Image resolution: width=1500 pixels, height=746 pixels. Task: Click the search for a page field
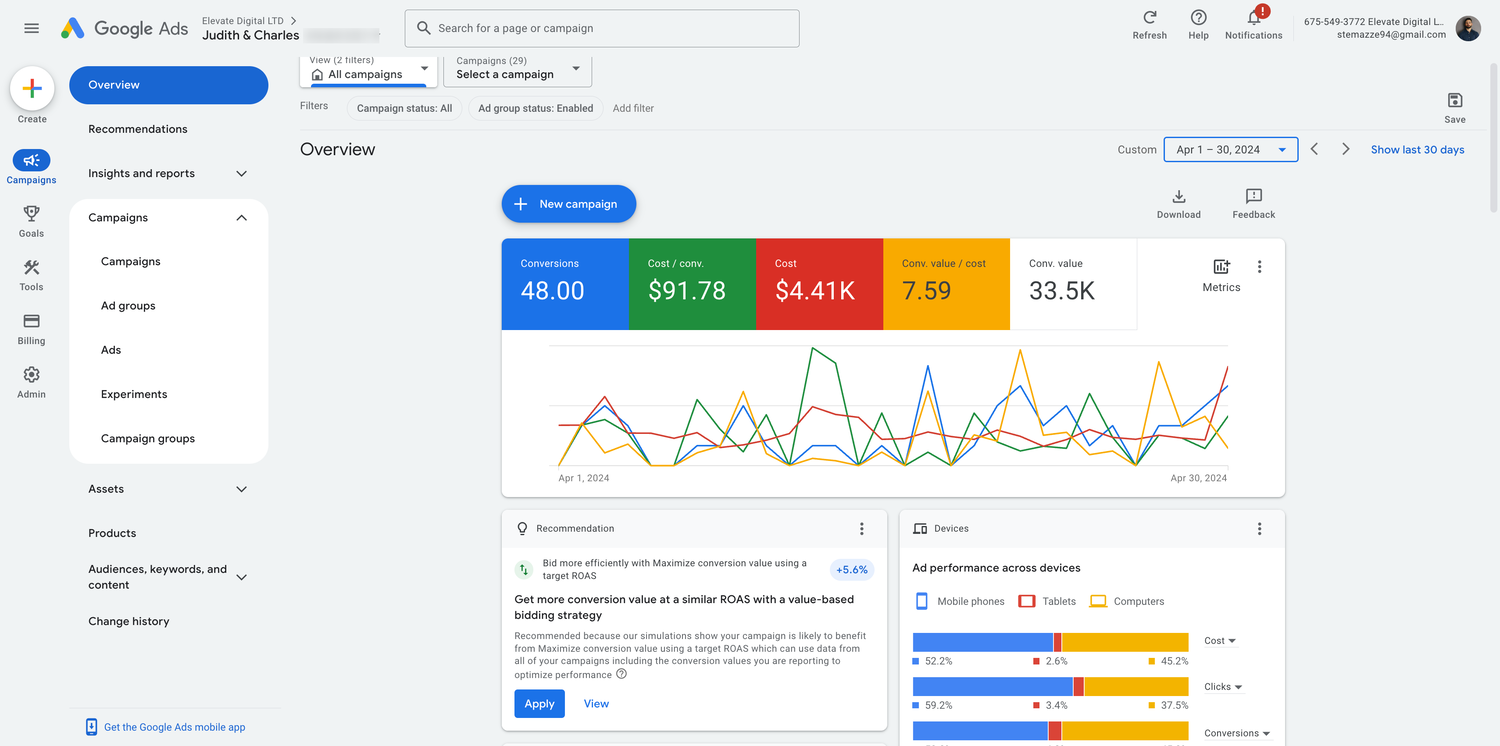click(602, 28)
